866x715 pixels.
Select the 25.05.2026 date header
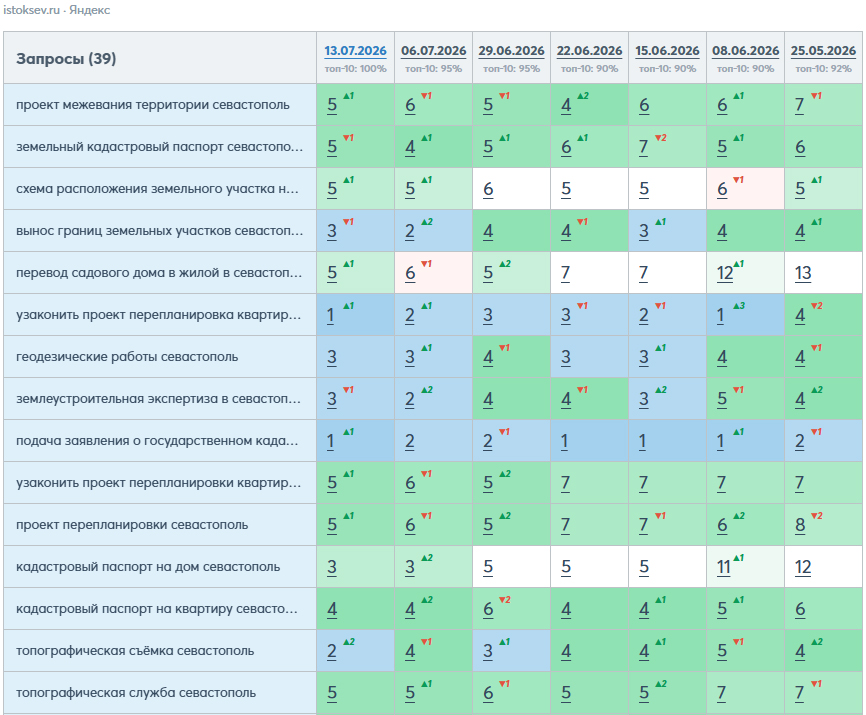pos(823,51)
